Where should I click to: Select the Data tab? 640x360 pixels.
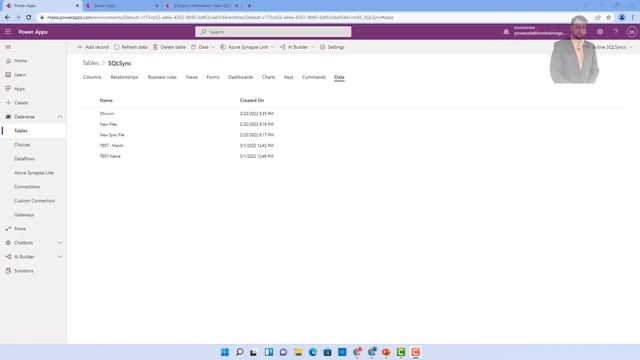tap(339, 77)
